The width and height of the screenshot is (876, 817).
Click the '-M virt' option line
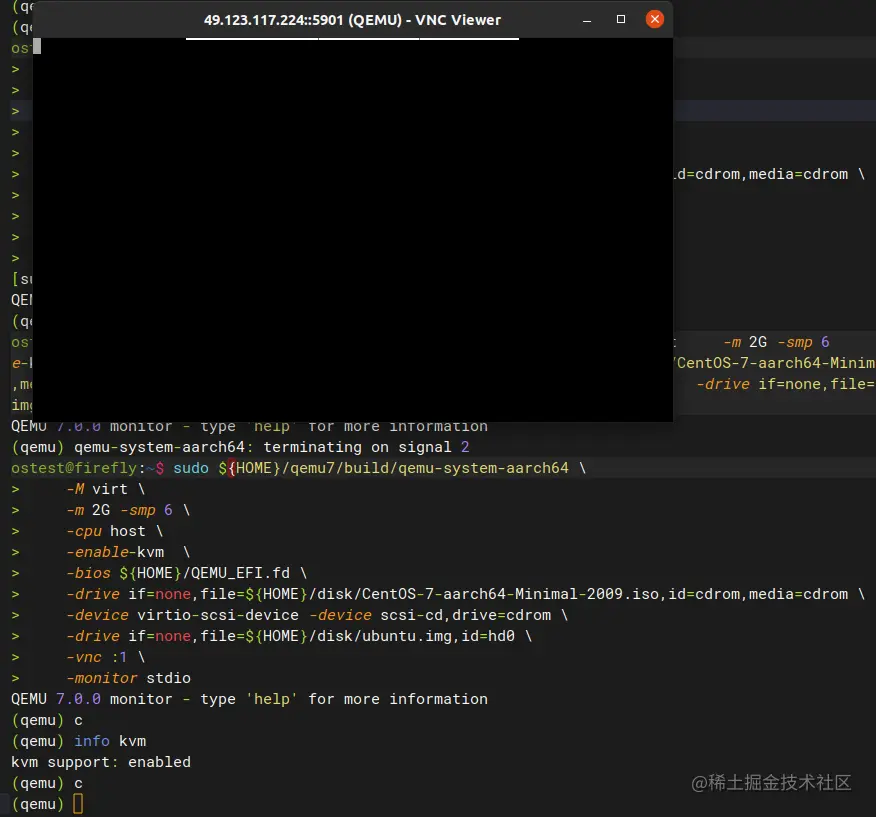(106, 489)
